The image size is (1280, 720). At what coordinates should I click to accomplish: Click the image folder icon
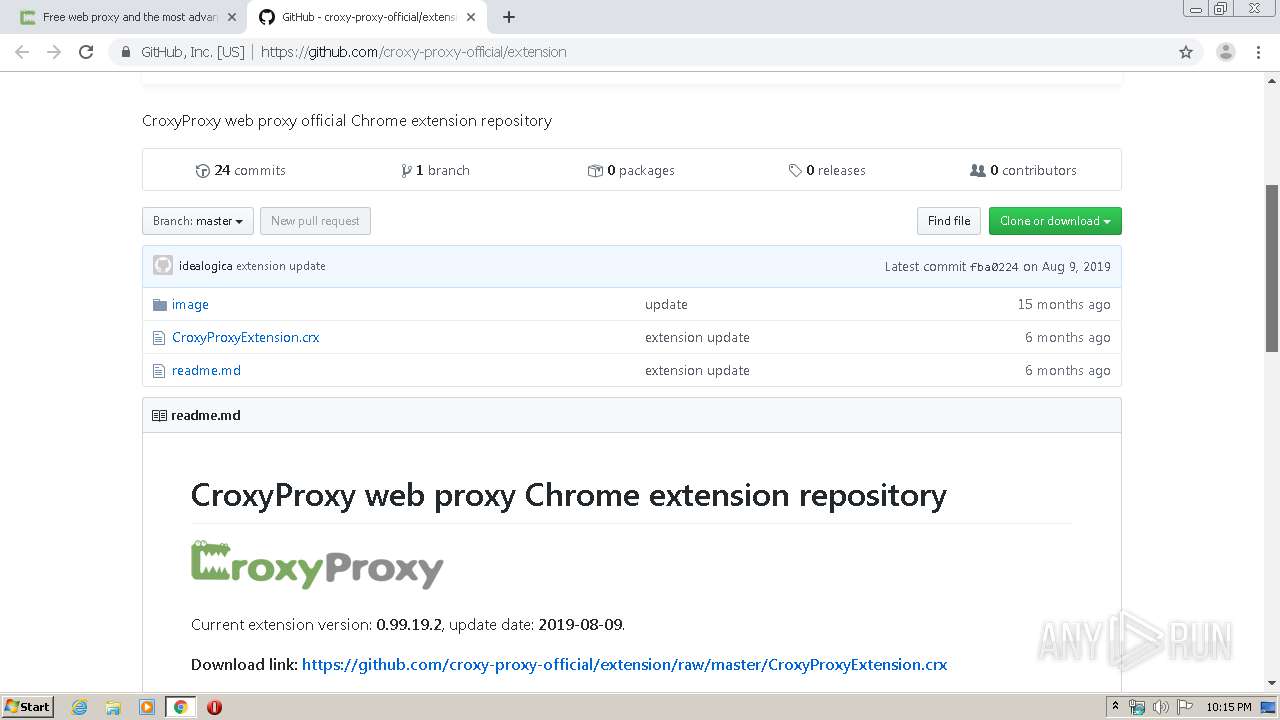coord(159,304)
